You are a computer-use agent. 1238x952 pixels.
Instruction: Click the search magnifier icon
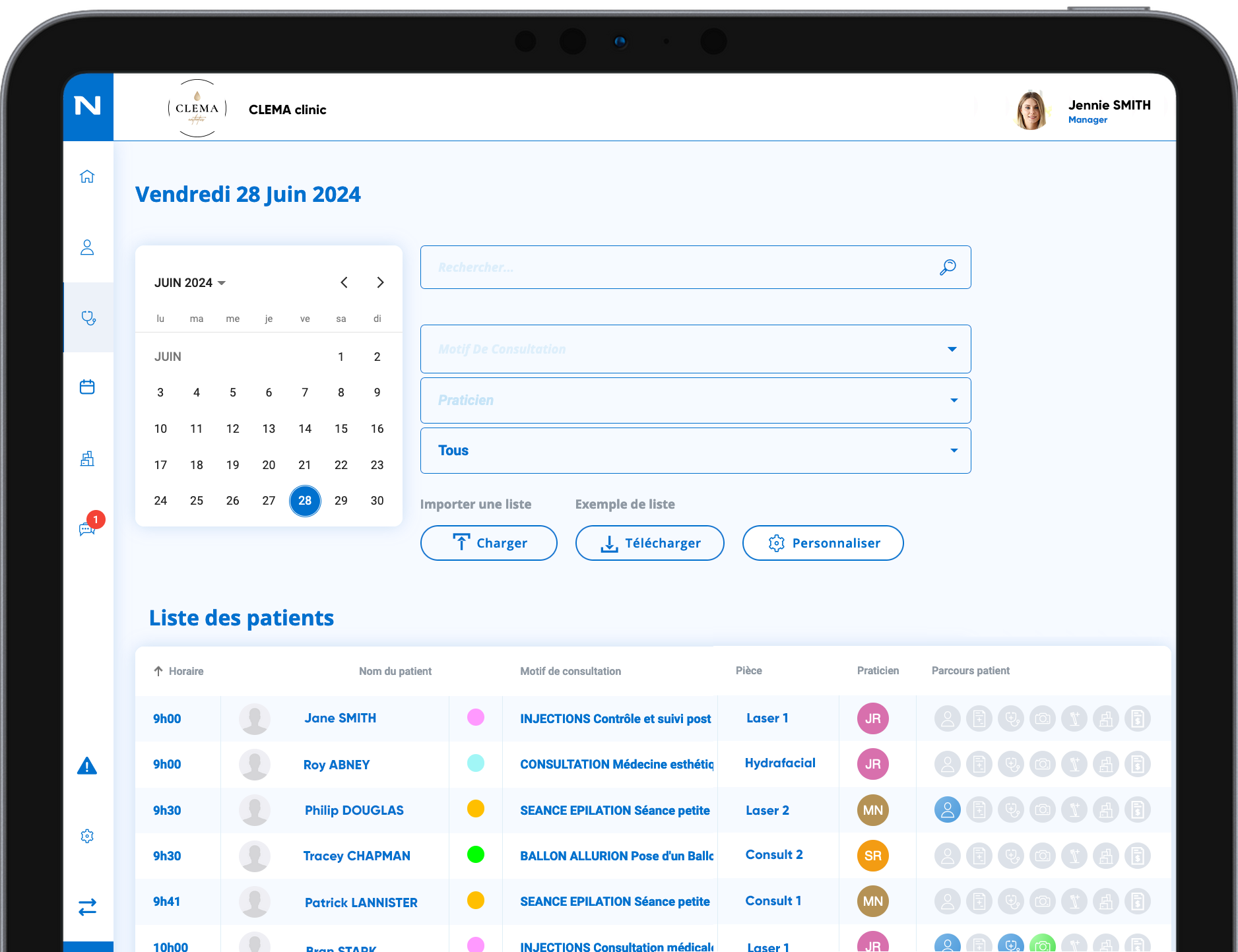[x=948, y=267]
